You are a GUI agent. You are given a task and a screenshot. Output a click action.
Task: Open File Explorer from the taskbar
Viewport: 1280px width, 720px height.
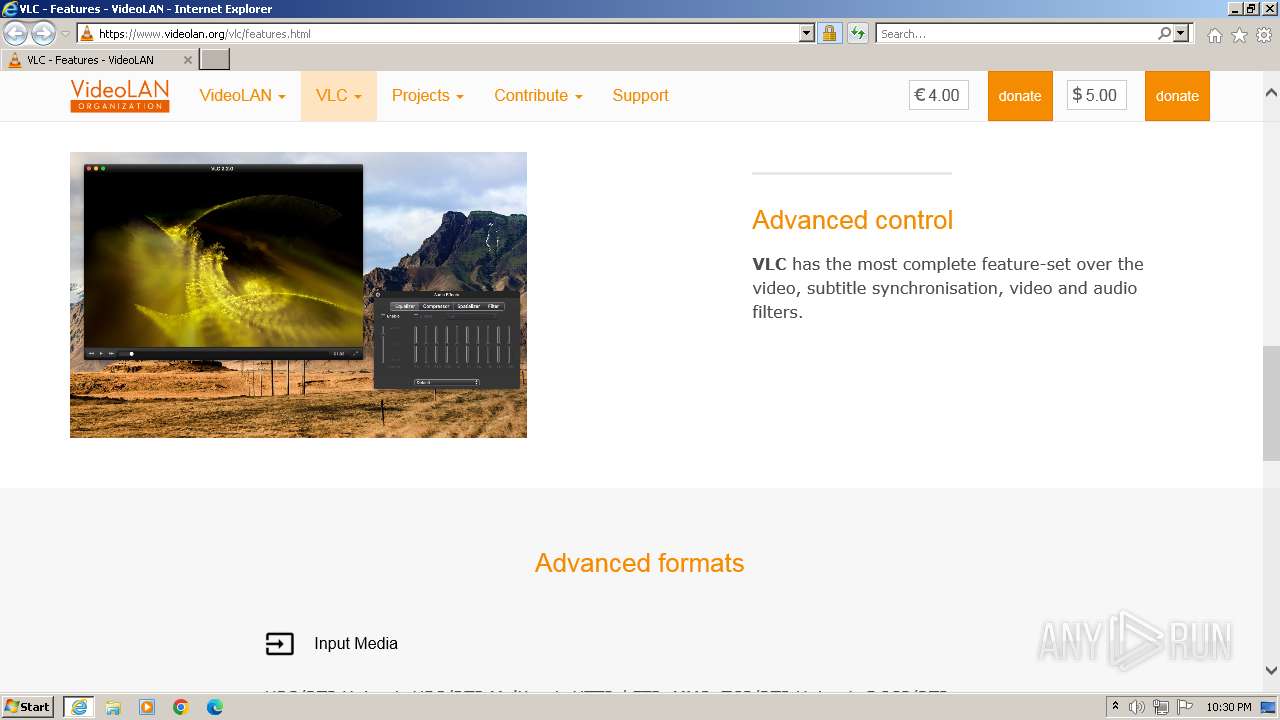[x=113, y=707]
